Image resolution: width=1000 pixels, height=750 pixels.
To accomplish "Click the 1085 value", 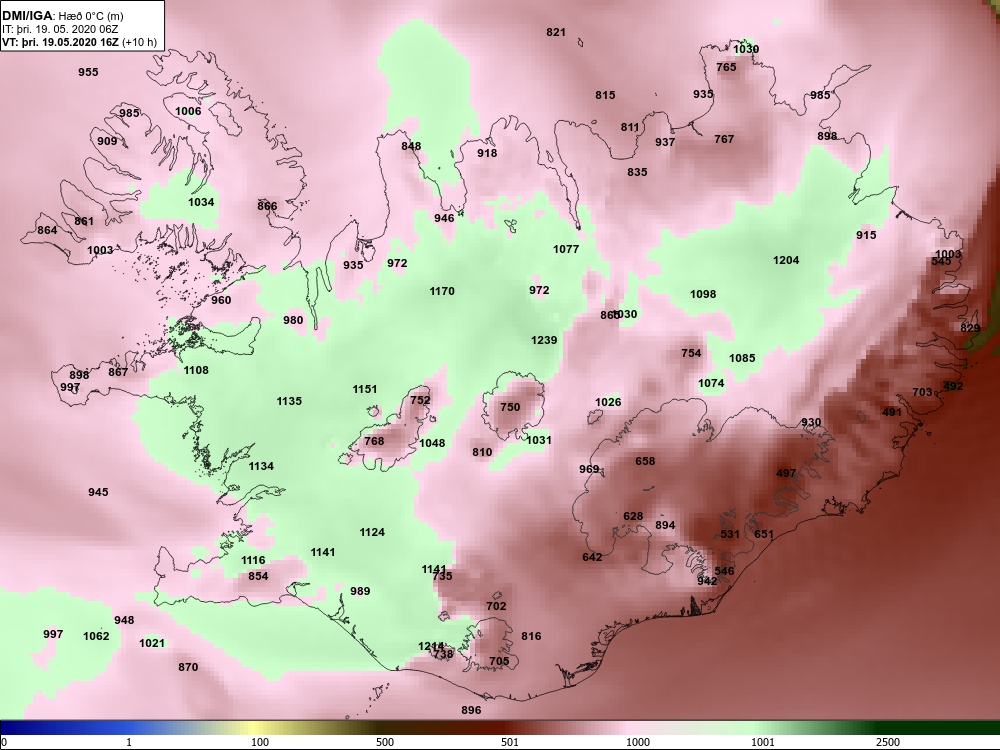I will [742, 358].
